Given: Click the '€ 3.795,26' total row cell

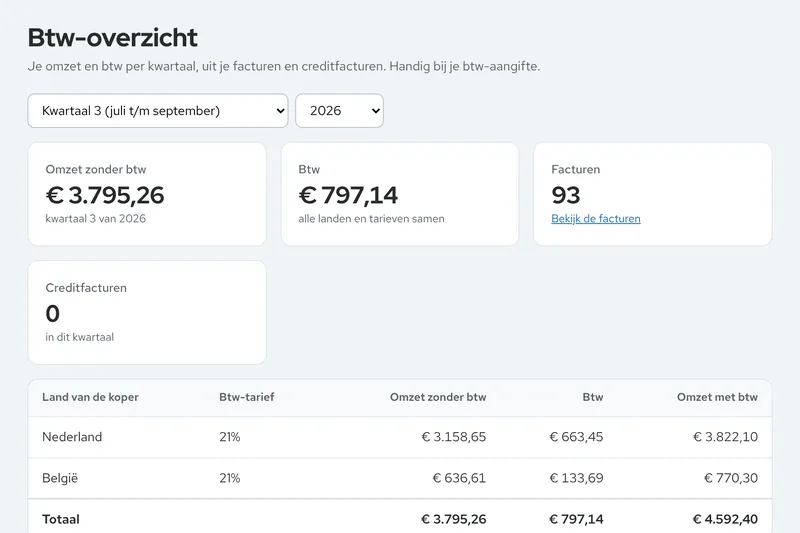Looking at the screenshot, I should [x=454, y=520].
